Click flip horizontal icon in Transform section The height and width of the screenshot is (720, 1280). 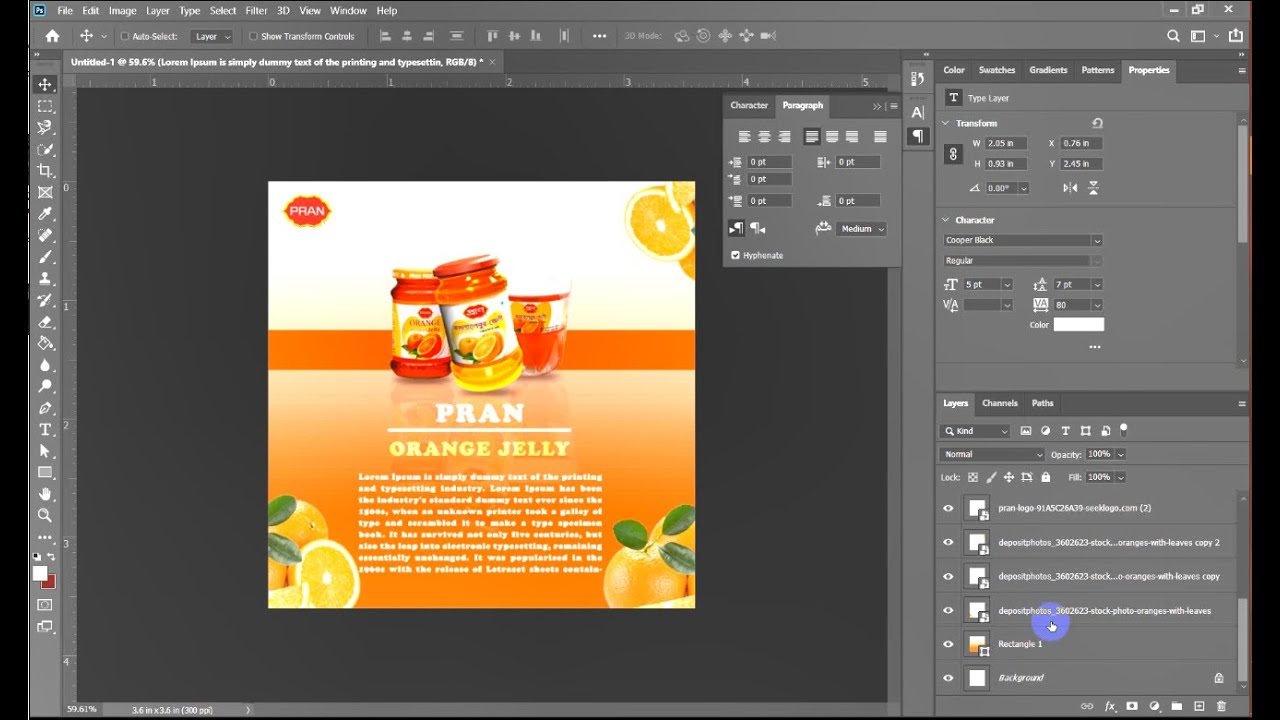click(x=1070, y=188)
